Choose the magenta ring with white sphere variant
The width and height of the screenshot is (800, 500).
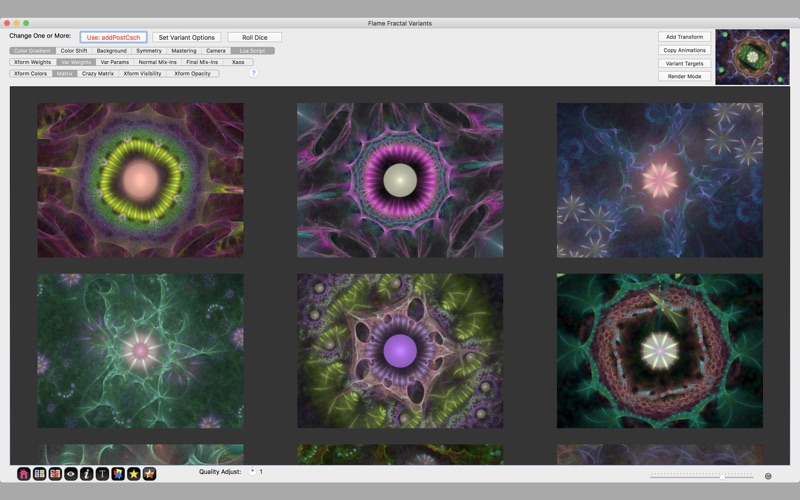(400, 180)
